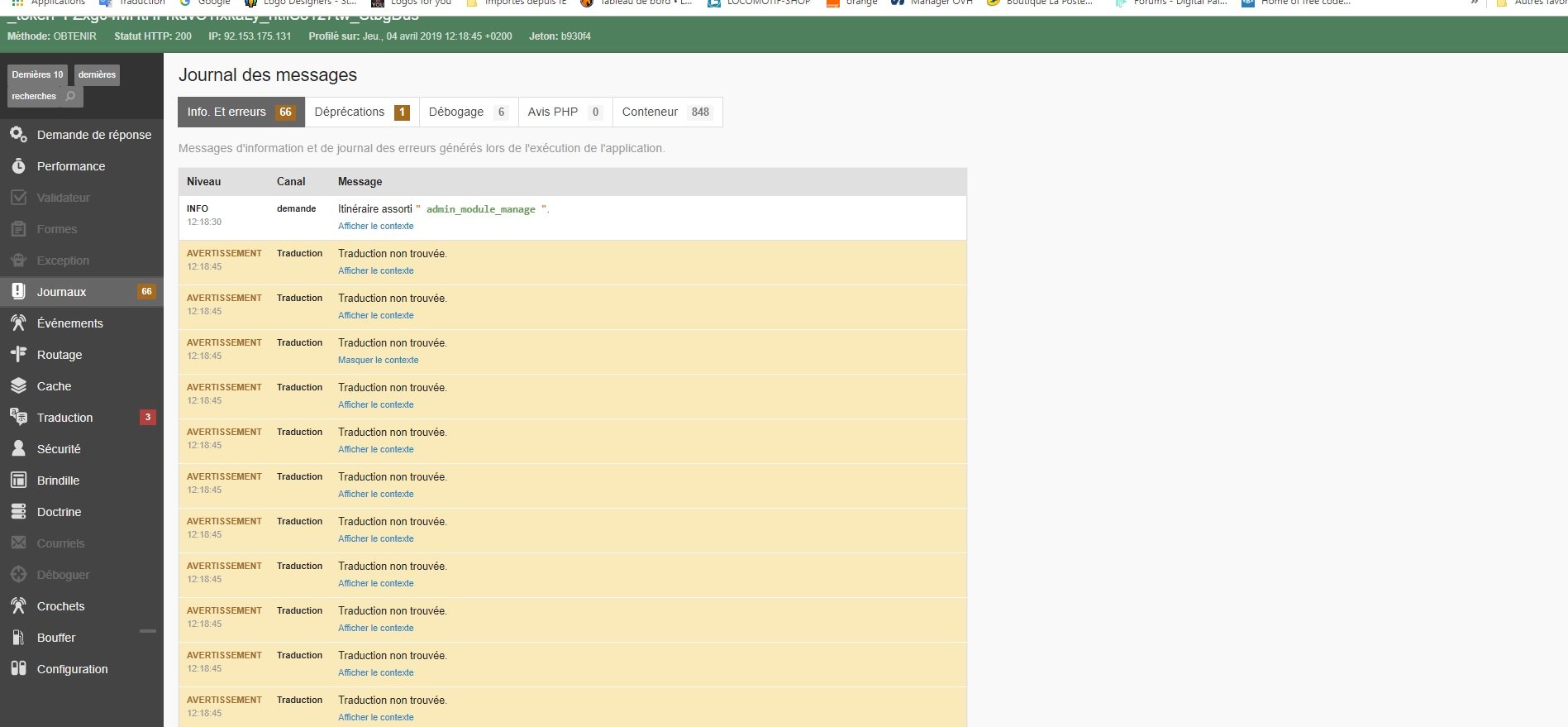The image size is (1568, 727).
Task: Open the Configuration panel
Action: point(82,669)
